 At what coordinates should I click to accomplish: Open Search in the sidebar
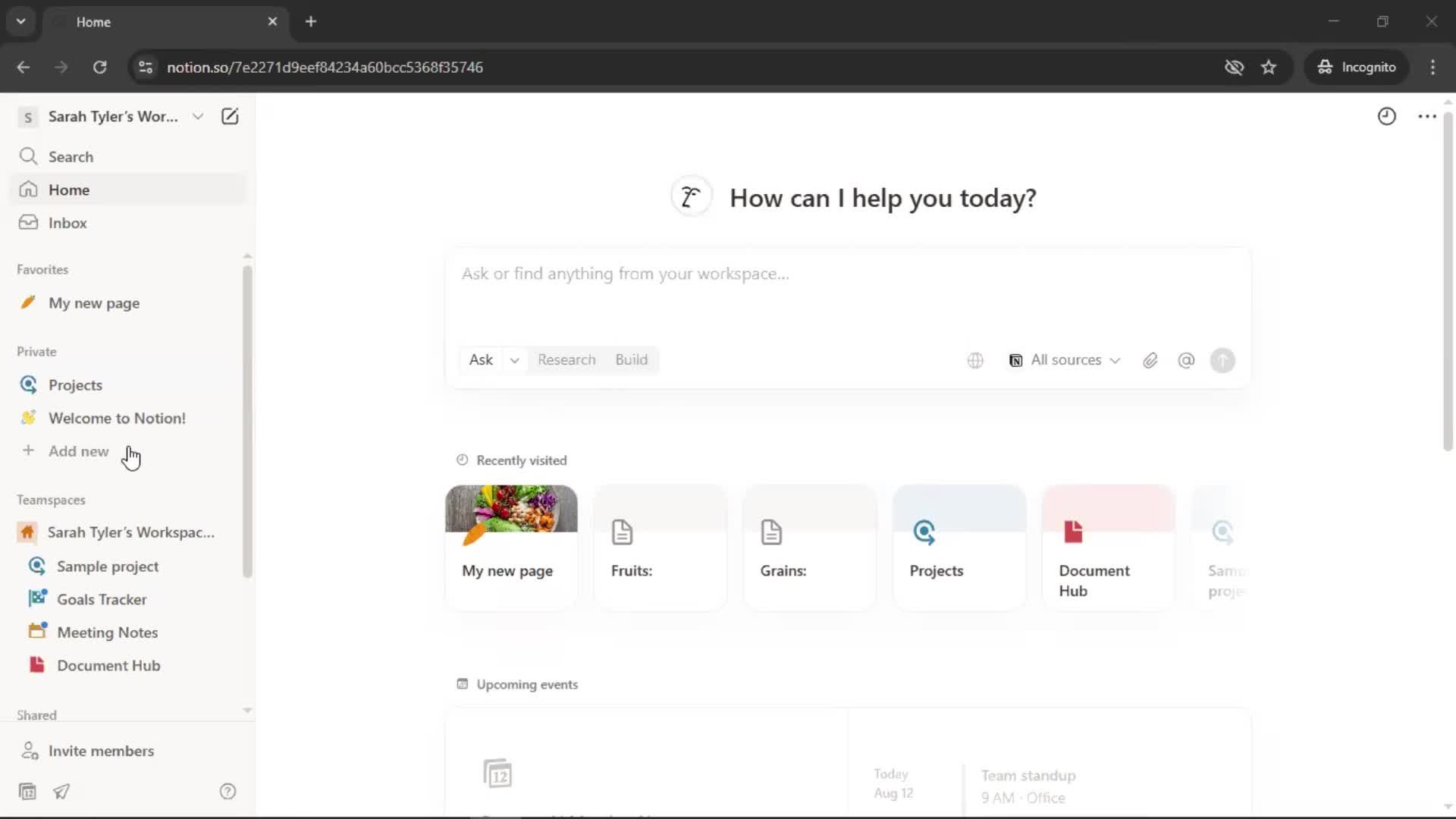(127, 156)
